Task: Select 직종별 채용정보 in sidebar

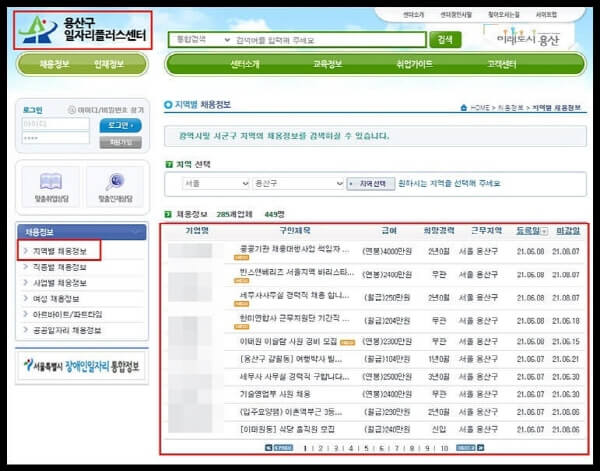Action: (59, 267)
